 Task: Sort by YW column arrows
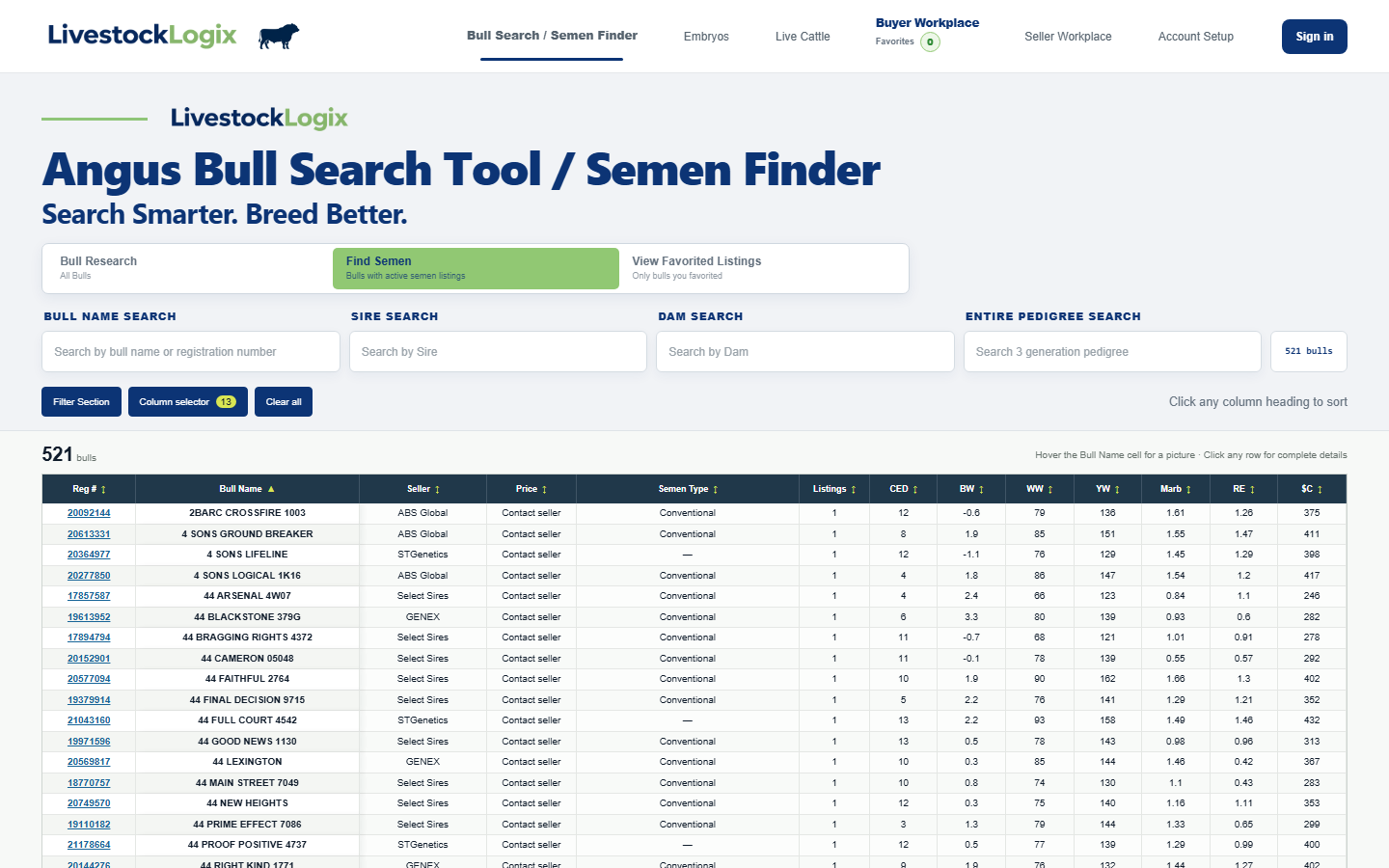(1117, 490)
